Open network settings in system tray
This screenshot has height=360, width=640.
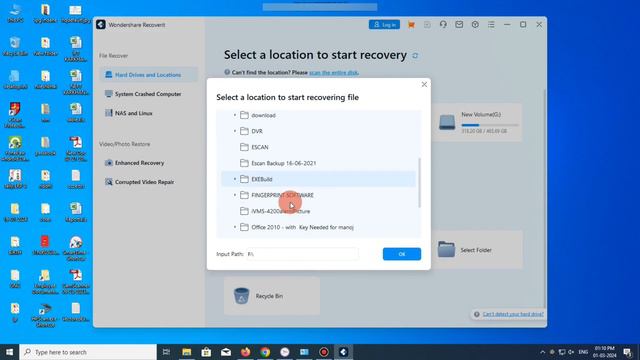[562, 352]
